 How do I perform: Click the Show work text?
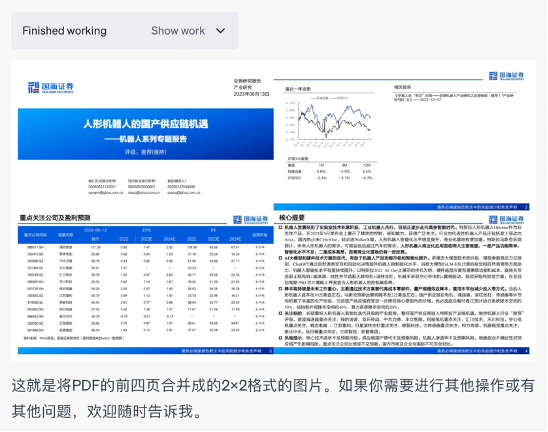(x=178, y=31)
